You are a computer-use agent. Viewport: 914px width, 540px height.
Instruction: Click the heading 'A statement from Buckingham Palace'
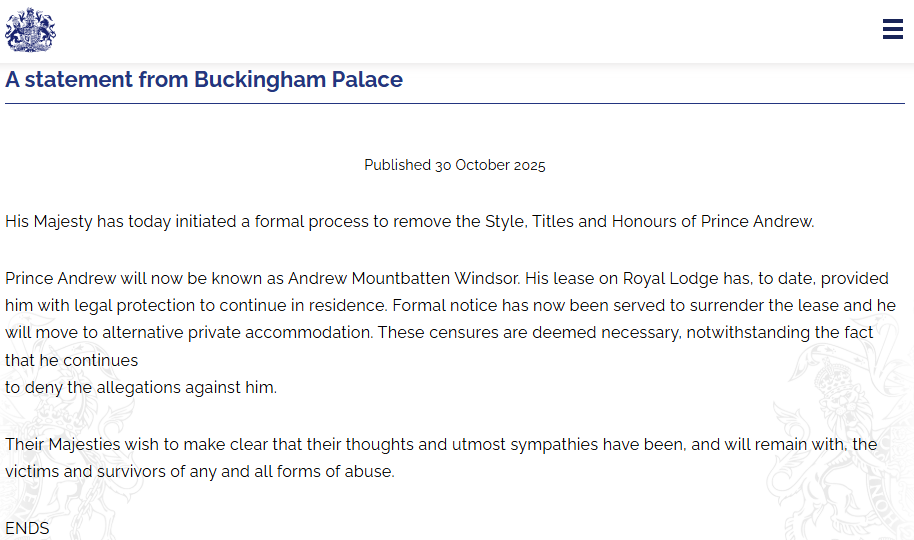(204, 80)
